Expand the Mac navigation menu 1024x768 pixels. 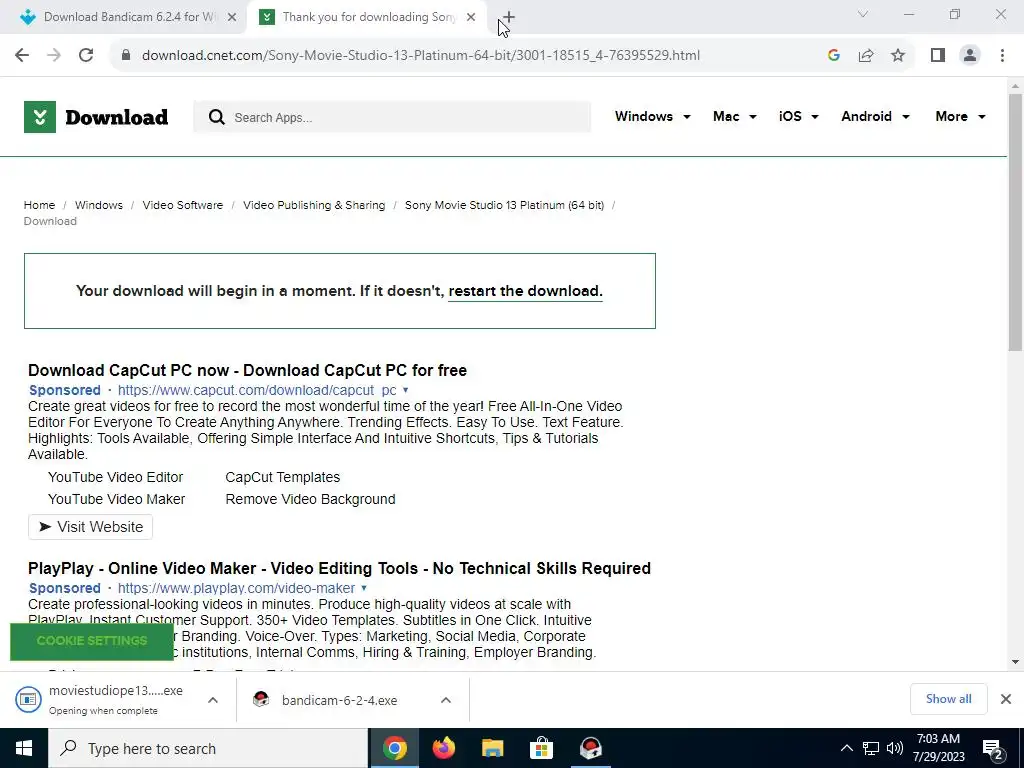tap(735, 116)
